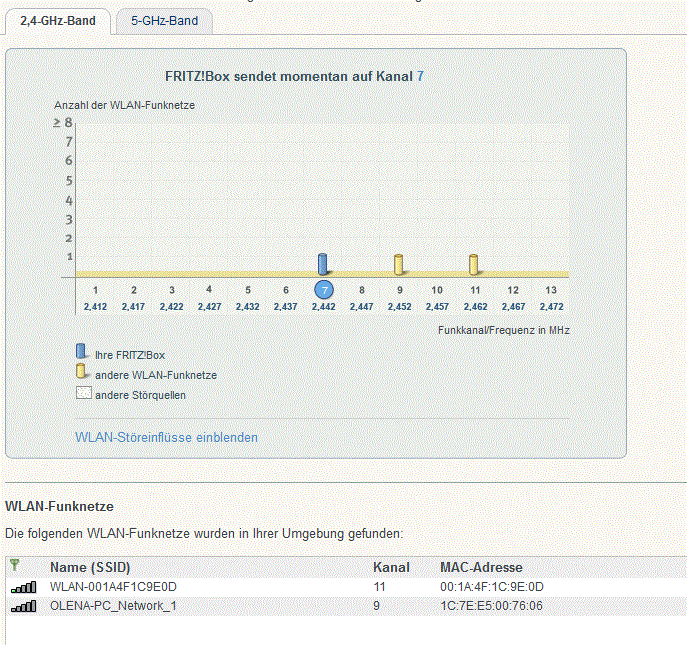The width and height of the screenshot is (687, 645).
Task: Click channel 13 label on the chart axis
Action: [551, 289]
